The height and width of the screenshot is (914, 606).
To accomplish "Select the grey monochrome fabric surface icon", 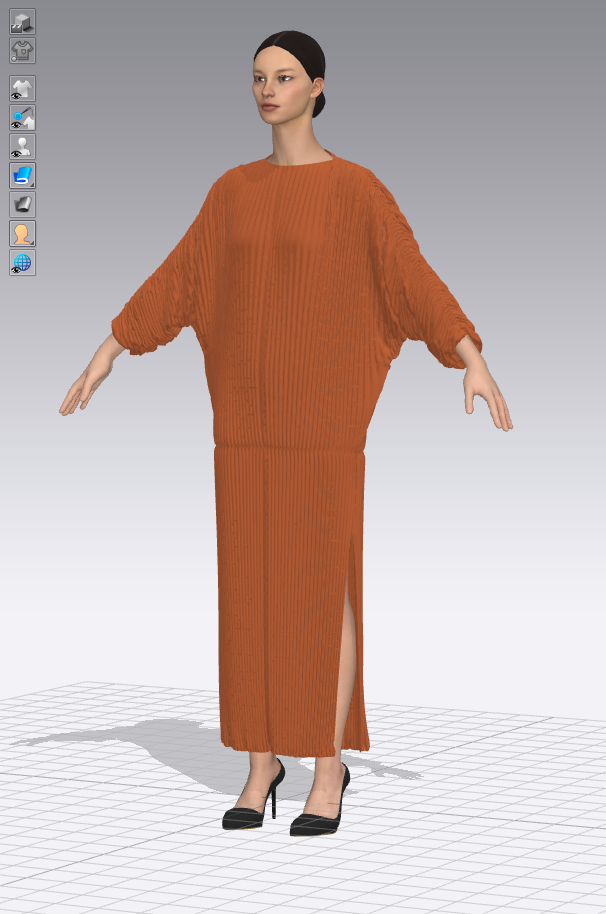I will (x=22, y=205).
